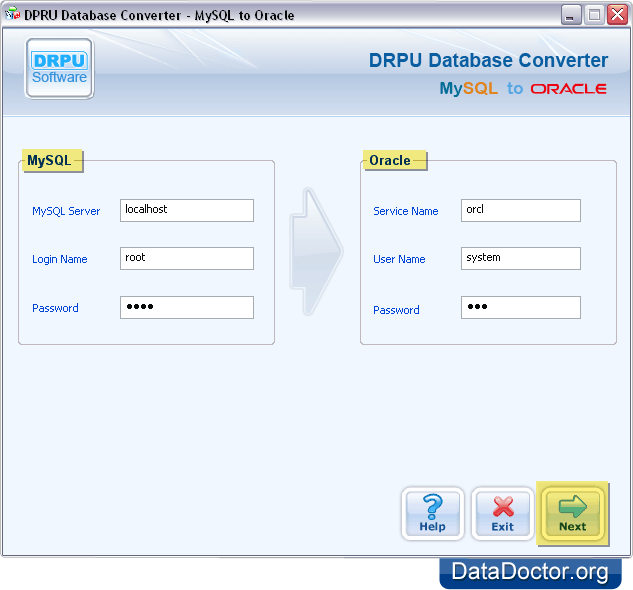633x590 pixels.
Task: Click the Next arrow button
Action: pyautogui.click(x=572, y=513)
